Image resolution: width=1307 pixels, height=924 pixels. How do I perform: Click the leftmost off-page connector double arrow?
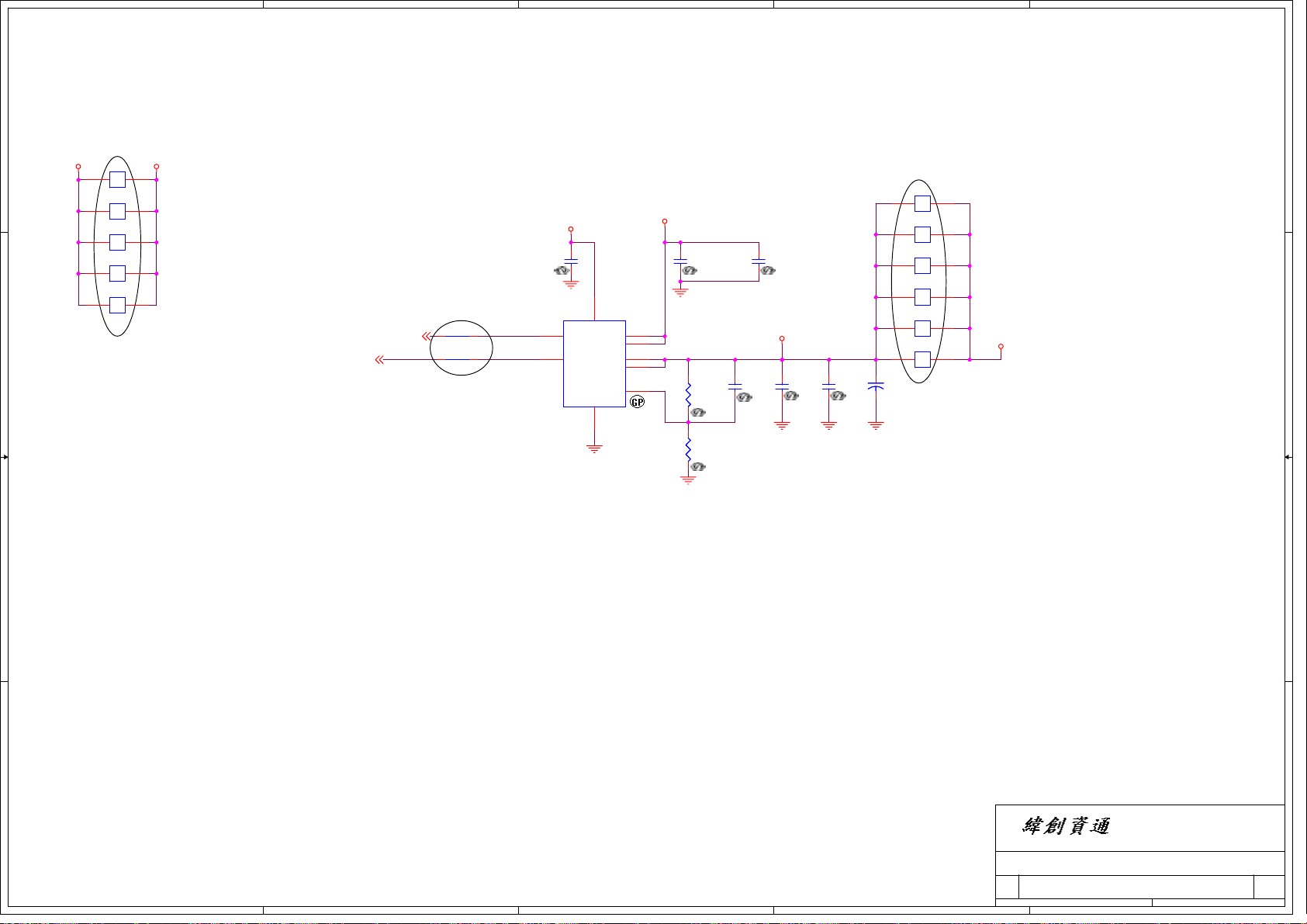[x=379, y=360]
